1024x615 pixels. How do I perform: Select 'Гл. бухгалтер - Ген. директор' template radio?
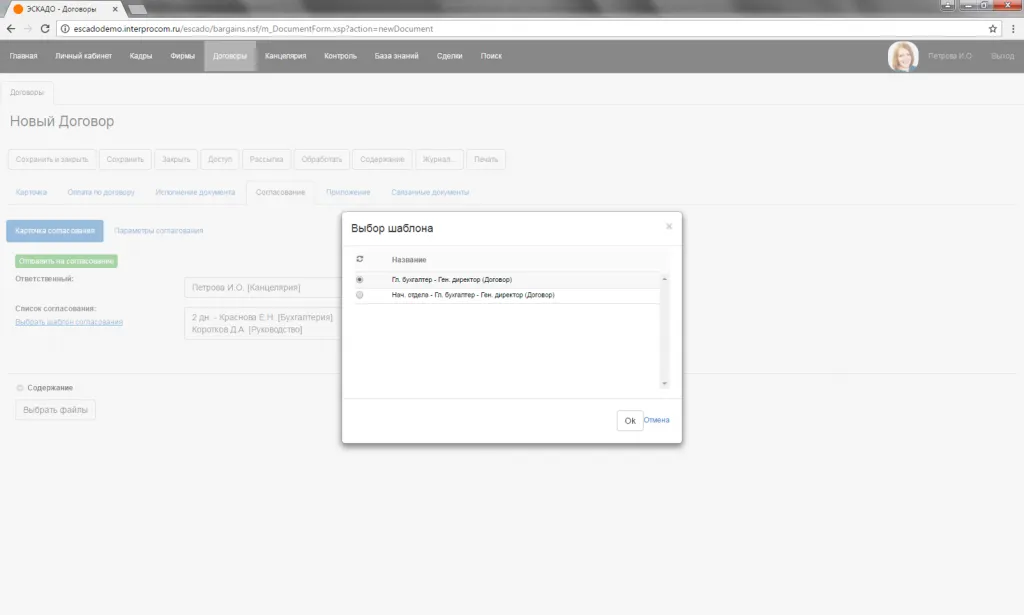tap(360, 280)
